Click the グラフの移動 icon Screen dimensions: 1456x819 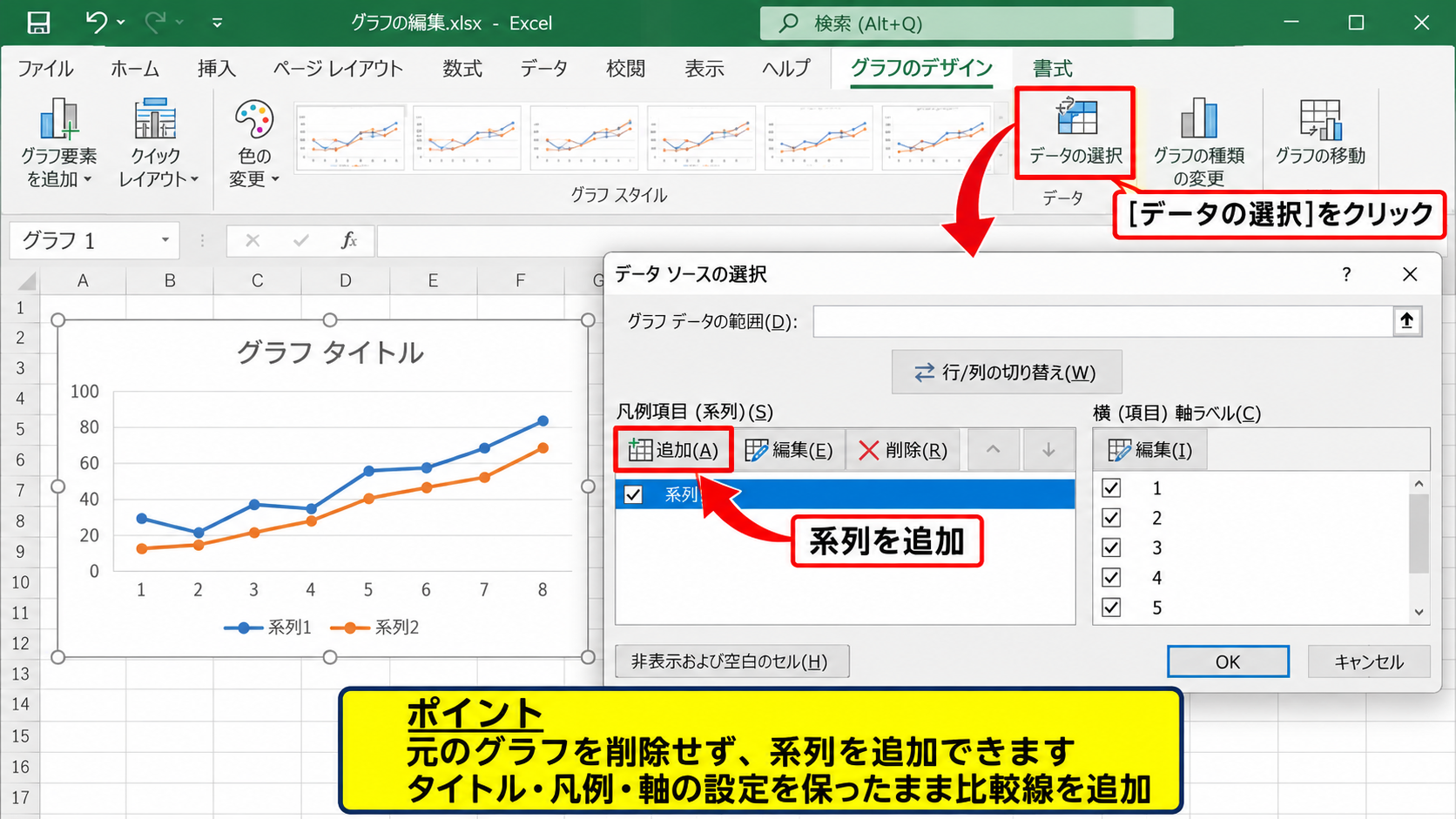(1320, 132)
